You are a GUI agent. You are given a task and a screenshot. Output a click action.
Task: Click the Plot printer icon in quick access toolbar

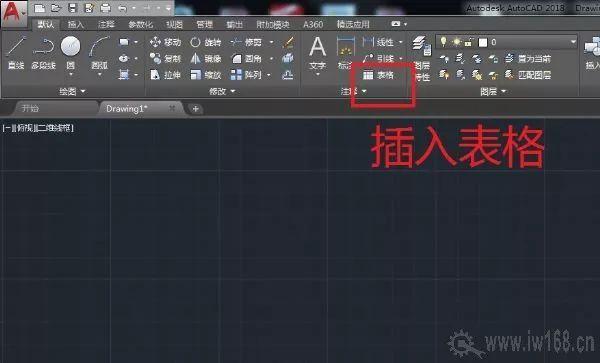[x=105, y=8]
